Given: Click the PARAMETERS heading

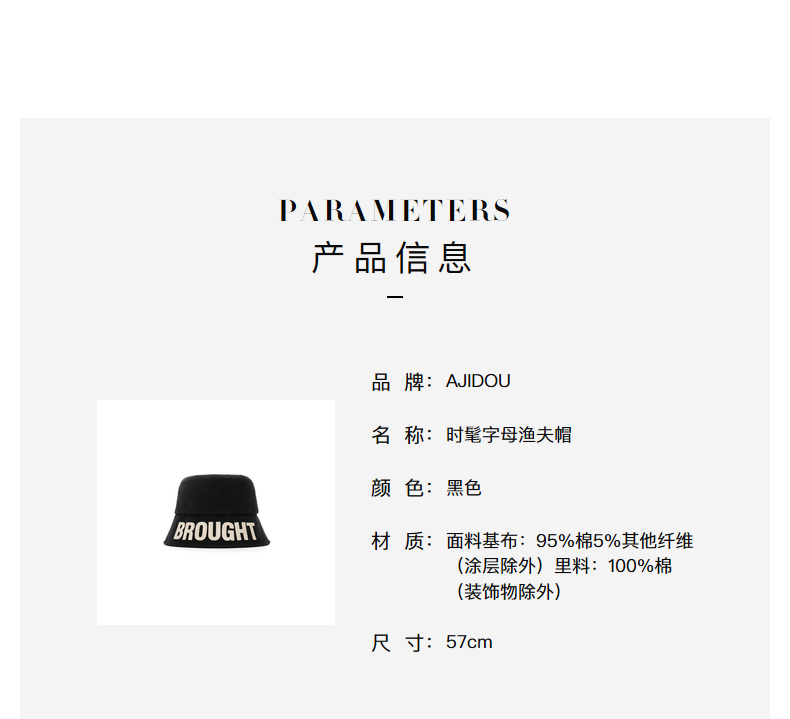Looking at the screenshot, I should pos(394,211).
